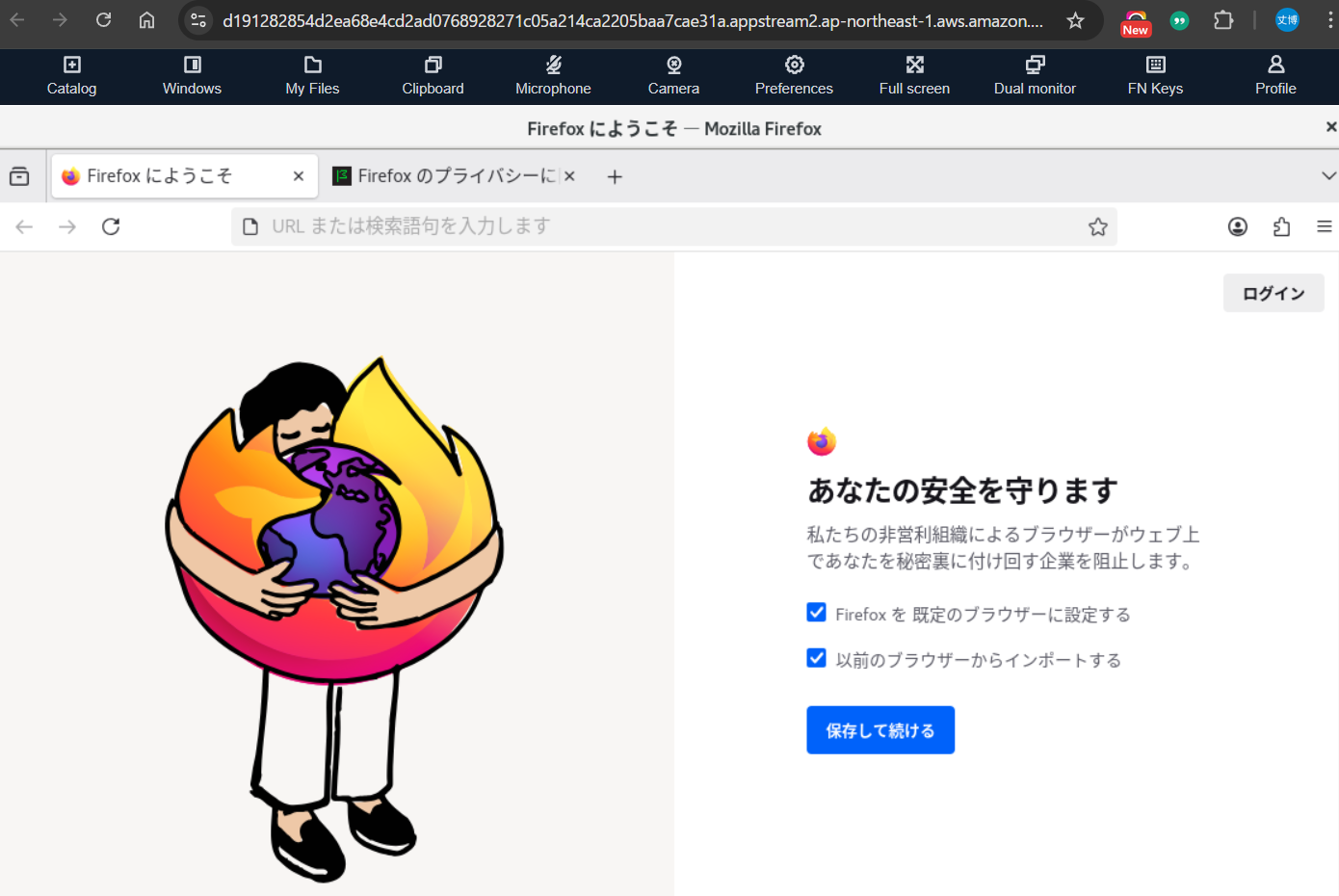Uncheck 以前のブラウザーからインポートする checkbox
The height and width of the screenshot is (896, 1339).
click(x=816, y=658)
